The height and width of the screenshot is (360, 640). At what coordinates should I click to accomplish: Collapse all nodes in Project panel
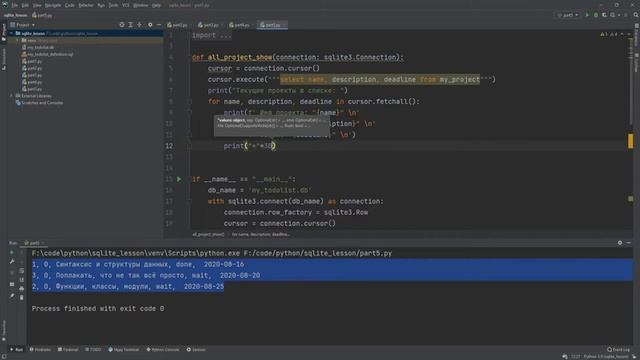(x=140, y=25)
